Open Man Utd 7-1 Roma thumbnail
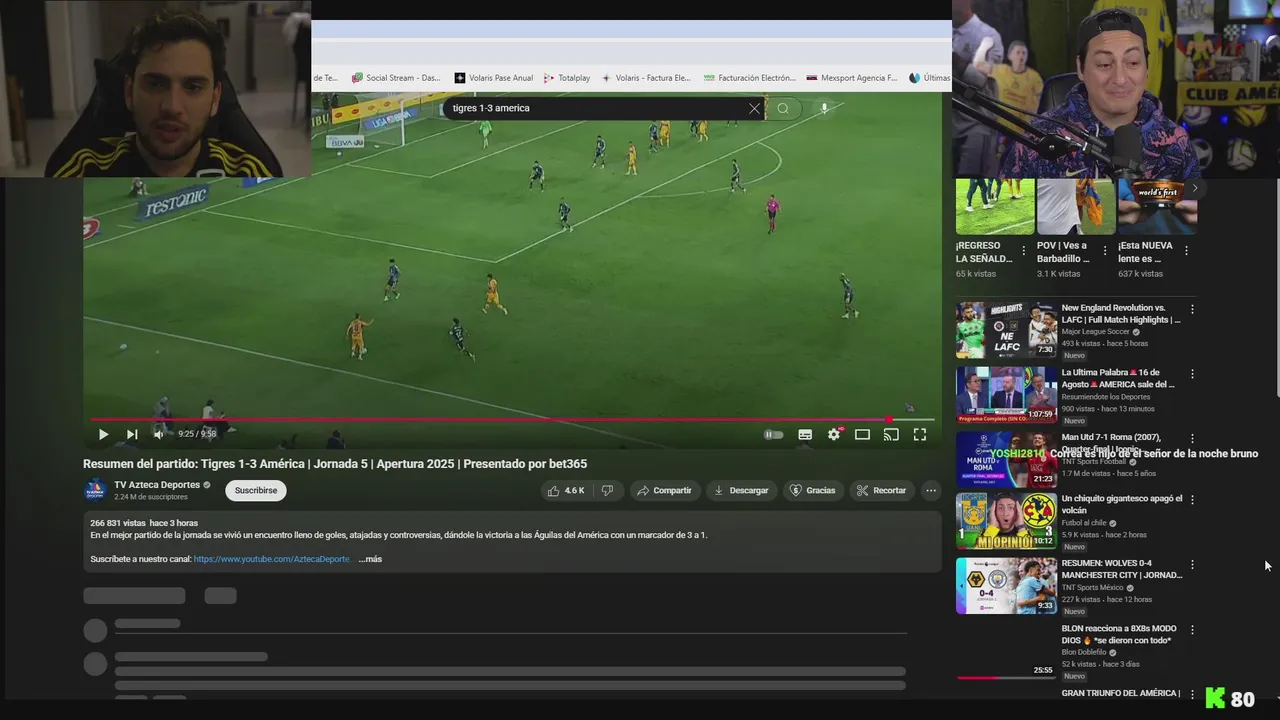Screen dimensions: 1280x720 pos(1006,459)
